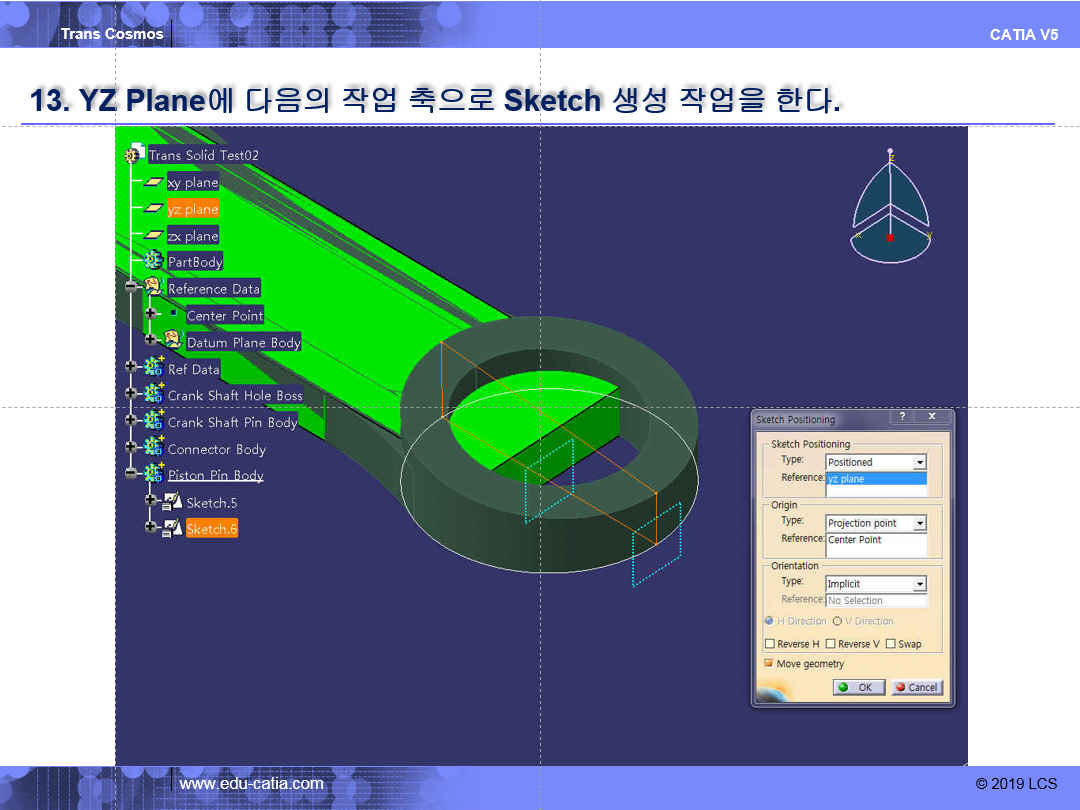The height and width of the screenshot is (810, 1080).
Task: Open the www.edu-catia.com link
Action: pos(251,784)
